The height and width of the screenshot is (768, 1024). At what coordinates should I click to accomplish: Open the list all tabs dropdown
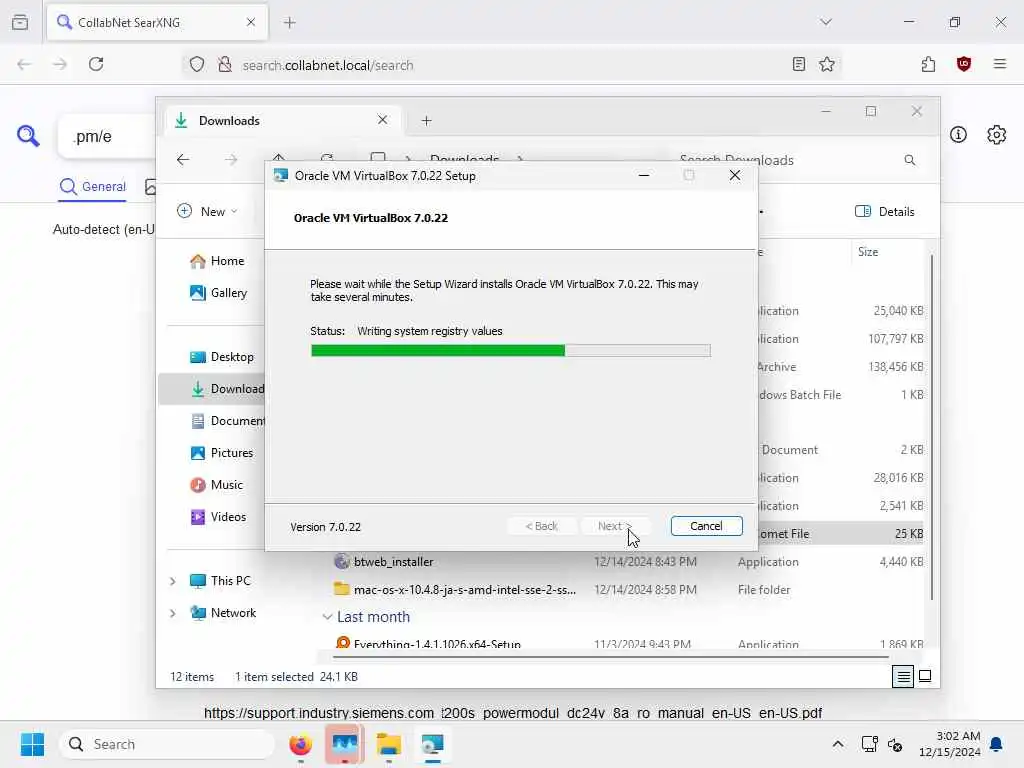click(826, 22)
